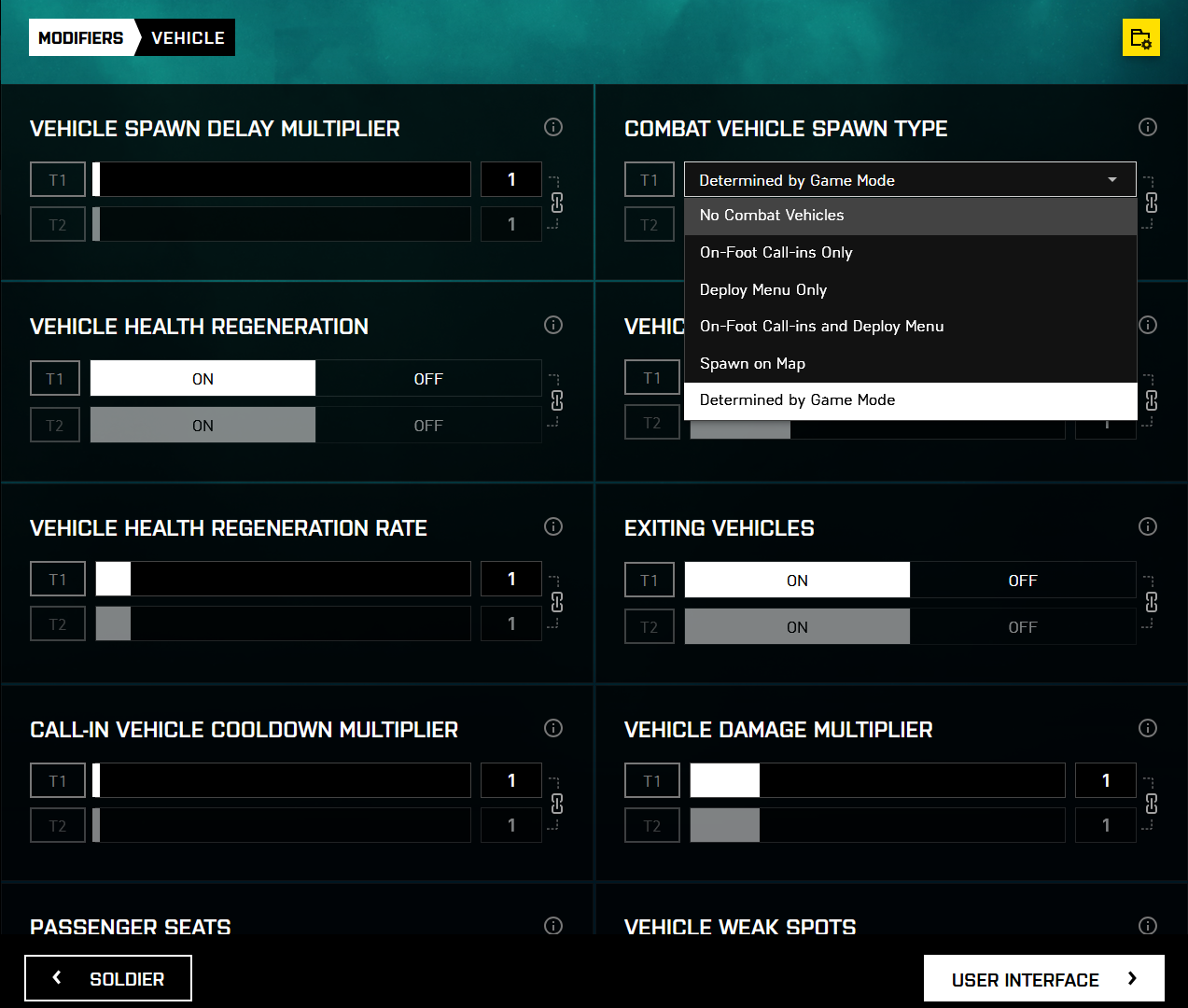Image resolution: width=1188 pixels, height=1008 pixels.
Task: Show info for Passenger Seats
Action: (x=553, y=926)
